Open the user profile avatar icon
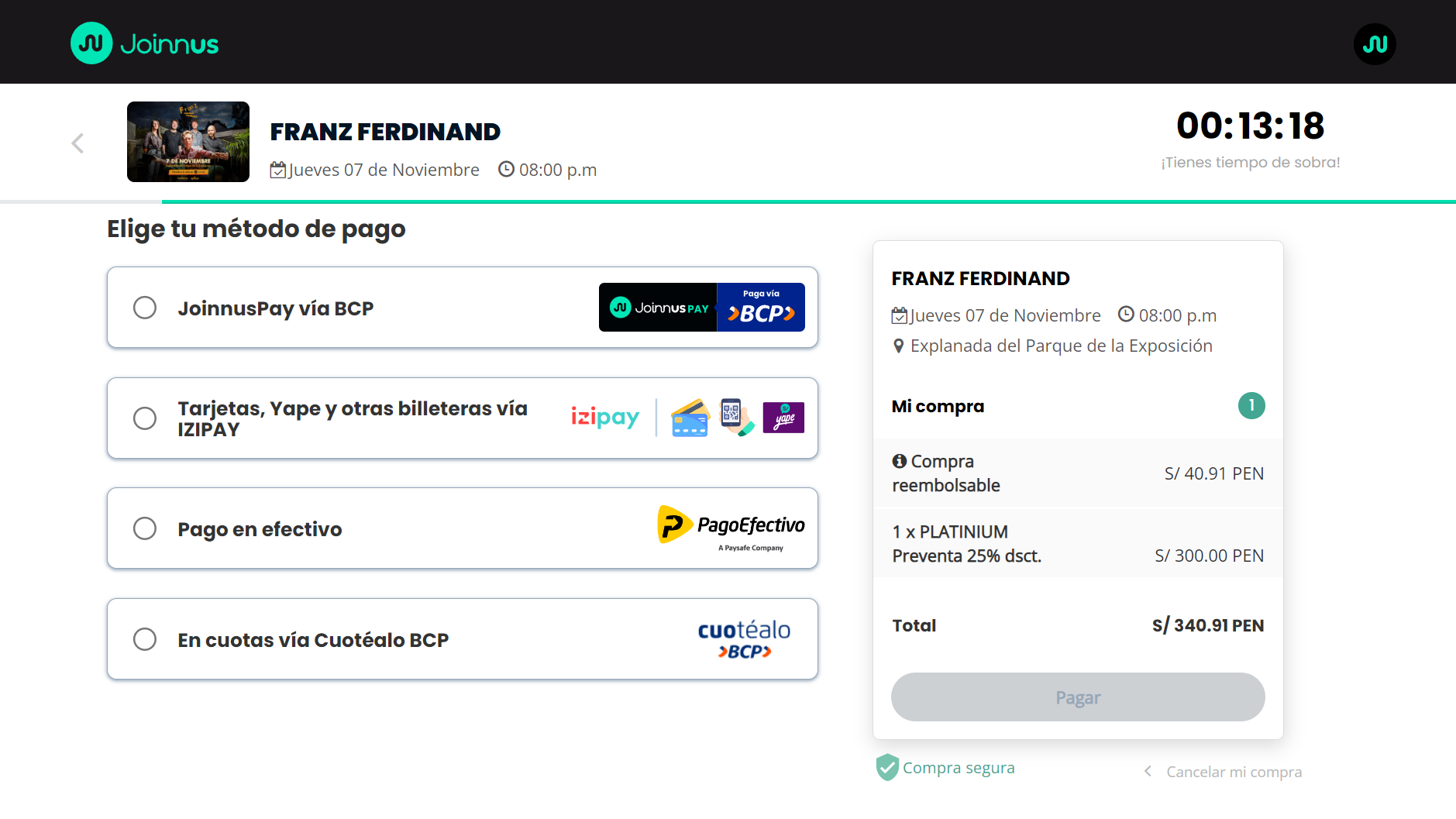 click(1375, 44)
